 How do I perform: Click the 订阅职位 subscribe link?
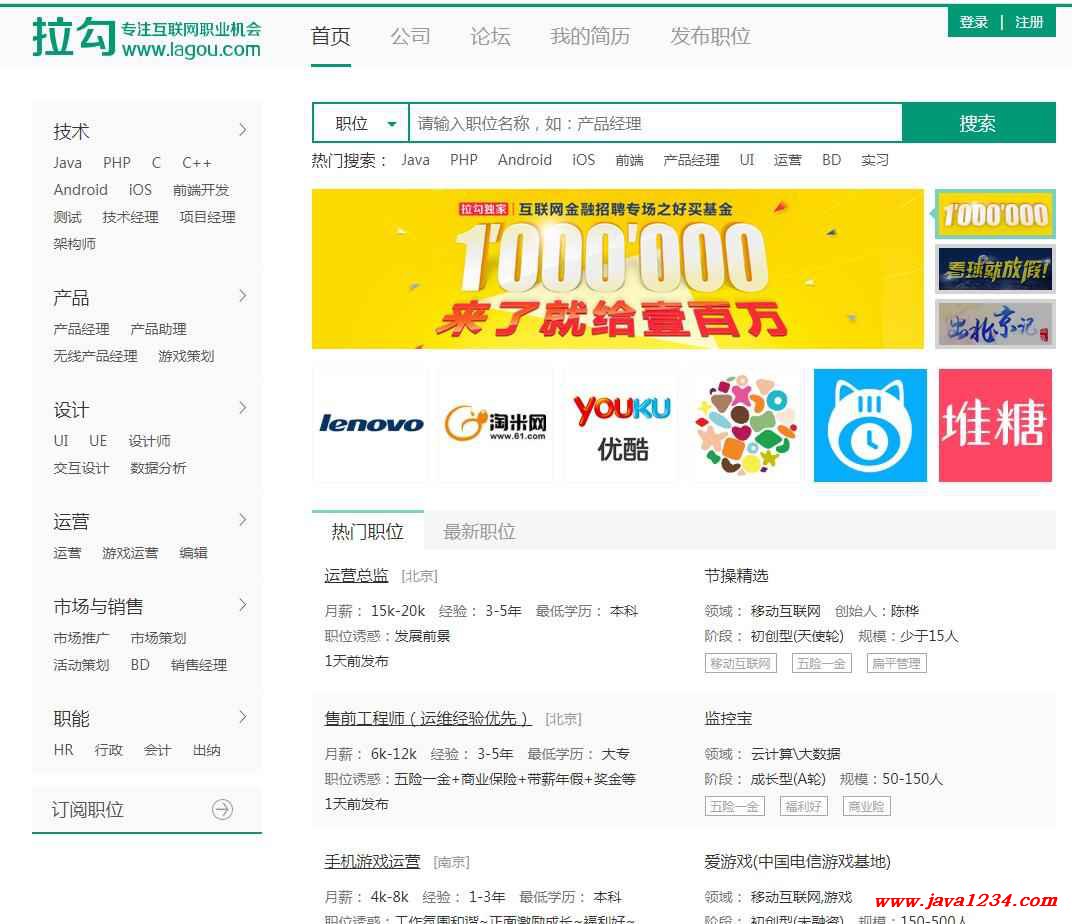[x=88, y=810]
